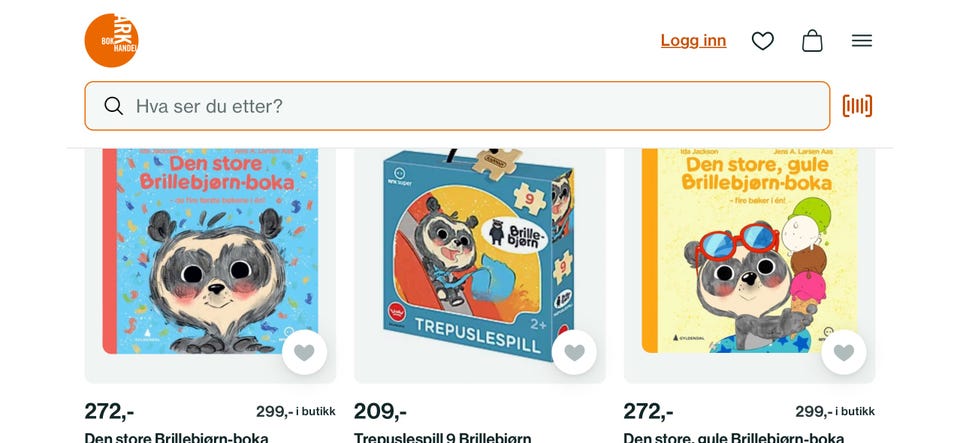
Task: Open the shopping bag cart icon
Action: 812,41
